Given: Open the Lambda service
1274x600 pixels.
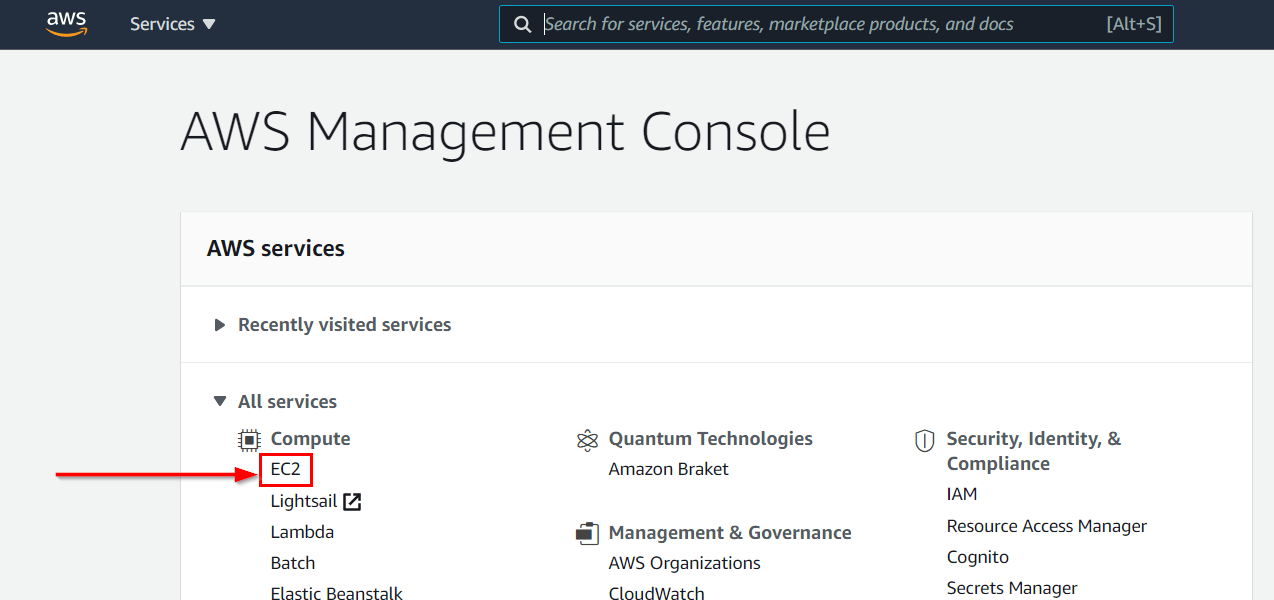Looking at the screenshot, I should pyautogui.click(x=302, y=531).
